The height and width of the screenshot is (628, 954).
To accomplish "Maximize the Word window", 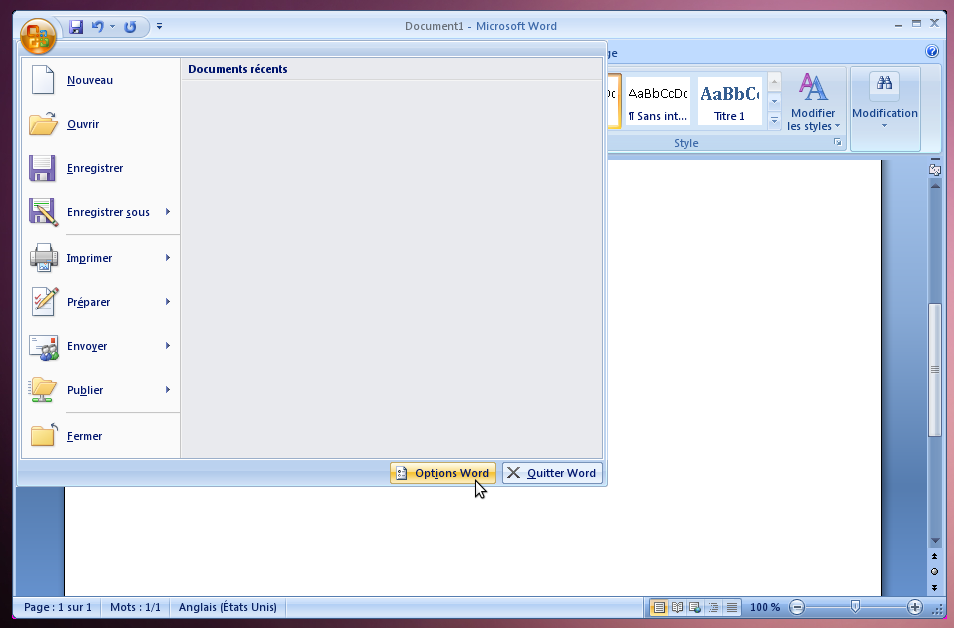I will pyautogui.click(x=916, y=24).
